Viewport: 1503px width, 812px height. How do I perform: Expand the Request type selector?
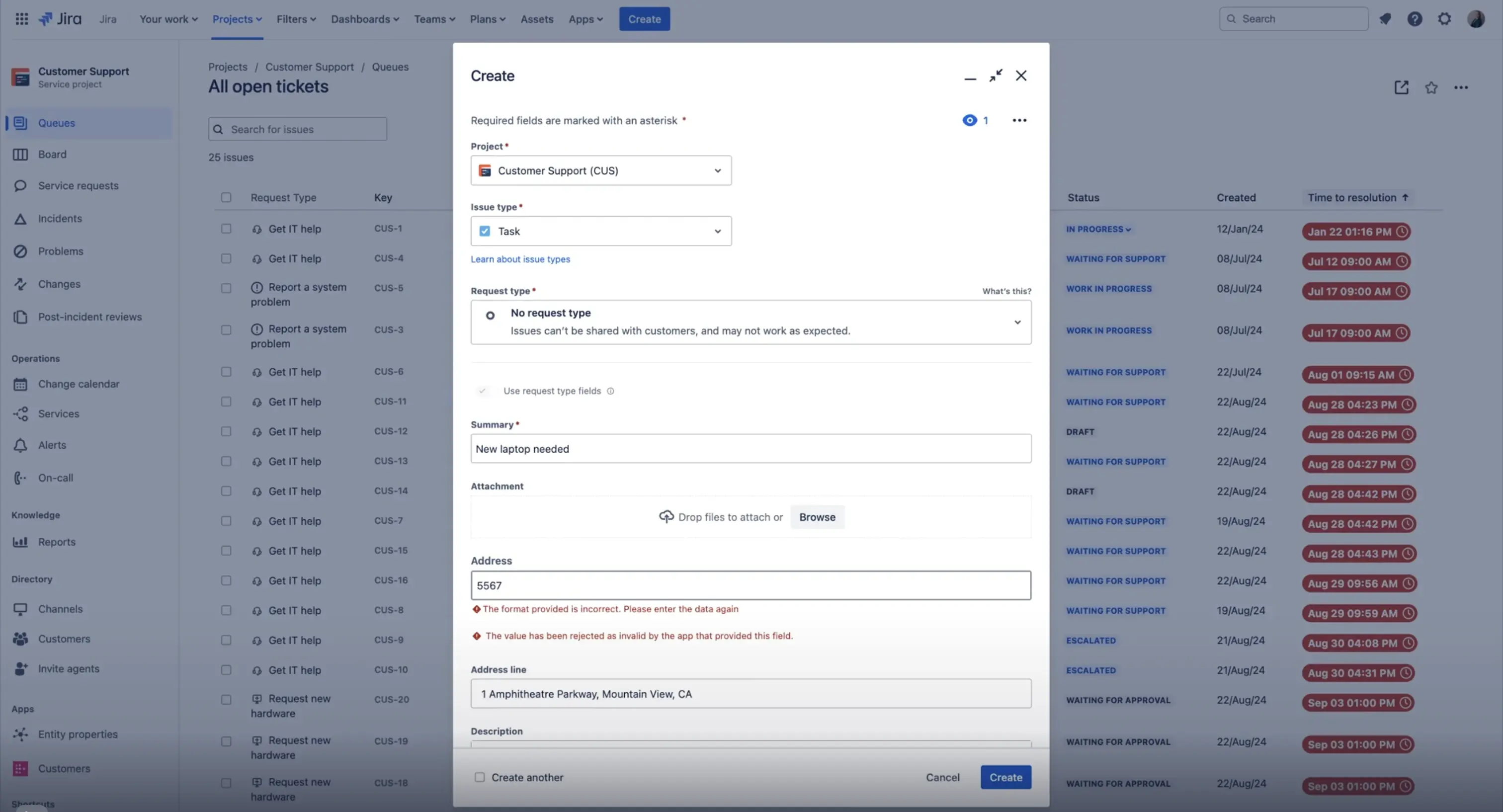point(751,322)
